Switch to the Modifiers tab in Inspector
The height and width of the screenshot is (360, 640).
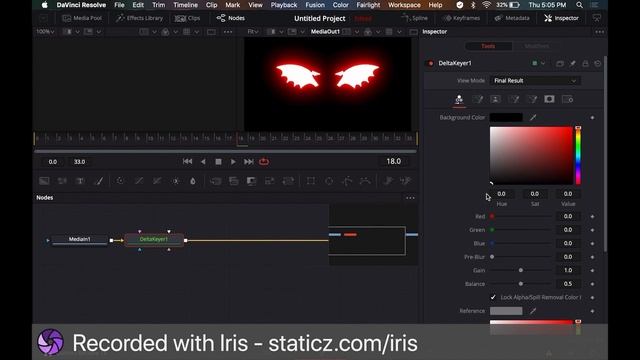537,46
